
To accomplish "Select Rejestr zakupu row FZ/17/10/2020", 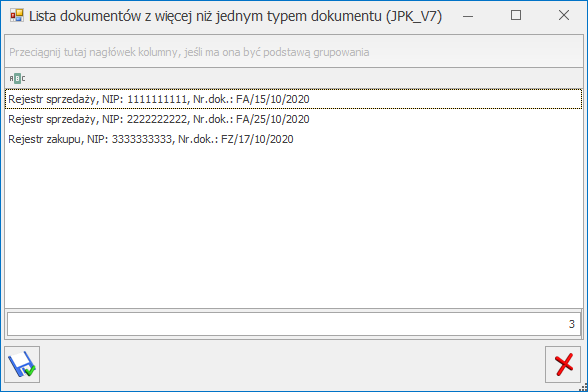I will click(294, 139).
